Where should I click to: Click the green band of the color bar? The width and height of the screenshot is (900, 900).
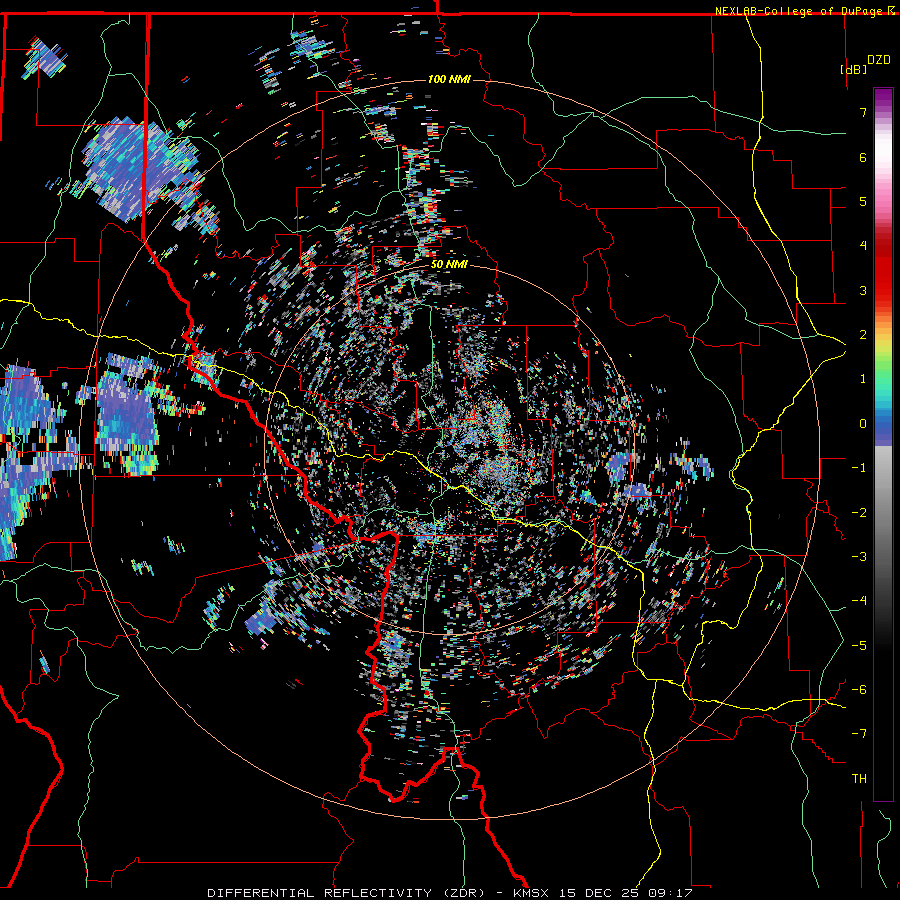(x=883, y=370)
